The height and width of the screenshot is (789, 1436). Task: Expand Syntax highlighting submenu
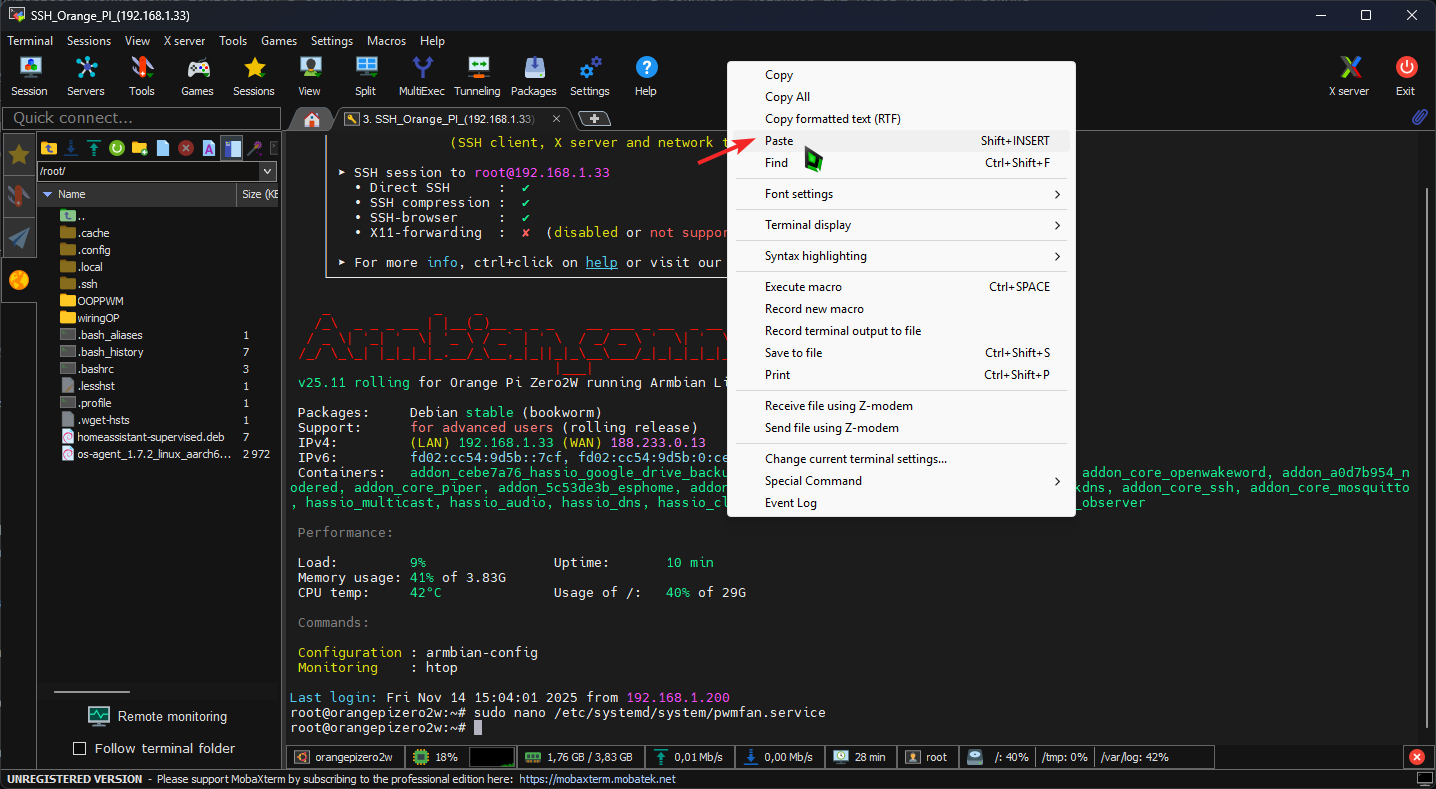coord(901,256)
